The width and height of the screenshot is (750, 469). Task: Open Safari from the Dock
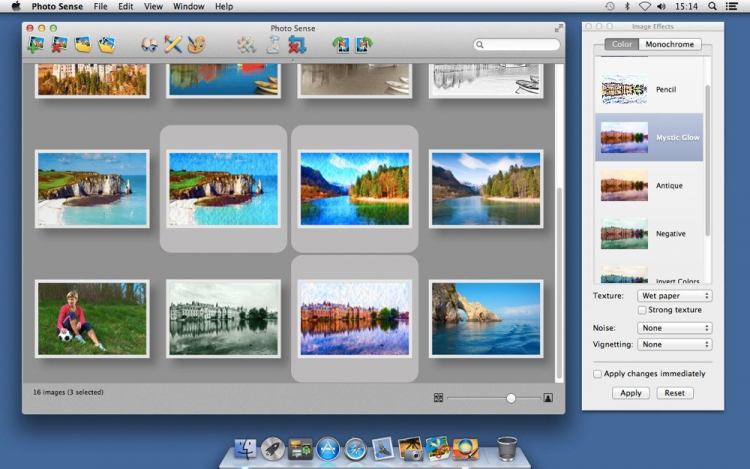356,450
